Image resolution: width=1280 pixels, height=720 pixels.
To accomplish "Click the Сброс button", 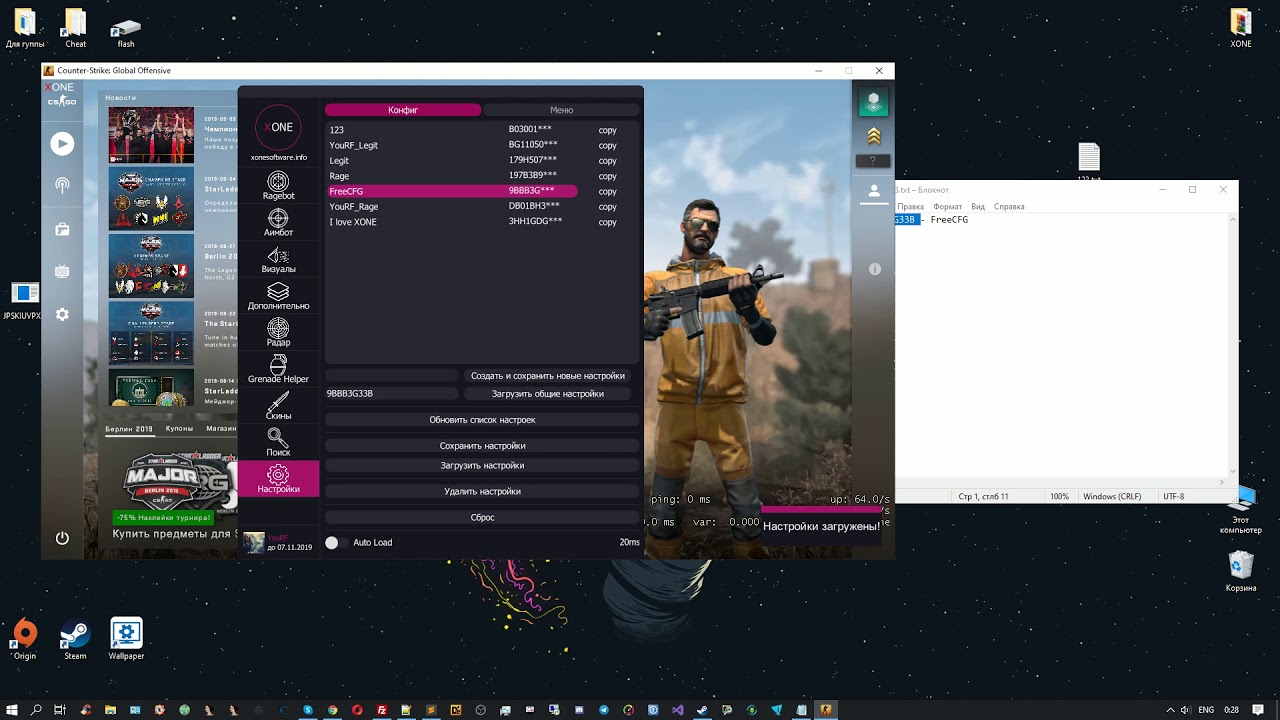I will click(482, 517).
